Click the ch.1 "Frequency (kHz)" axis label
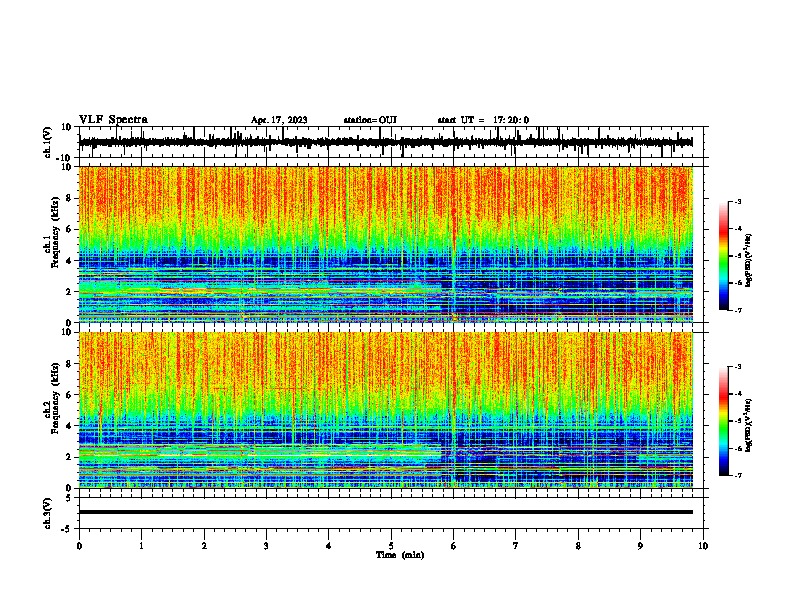This screenshot has width=792, height=612. point(55,232)
